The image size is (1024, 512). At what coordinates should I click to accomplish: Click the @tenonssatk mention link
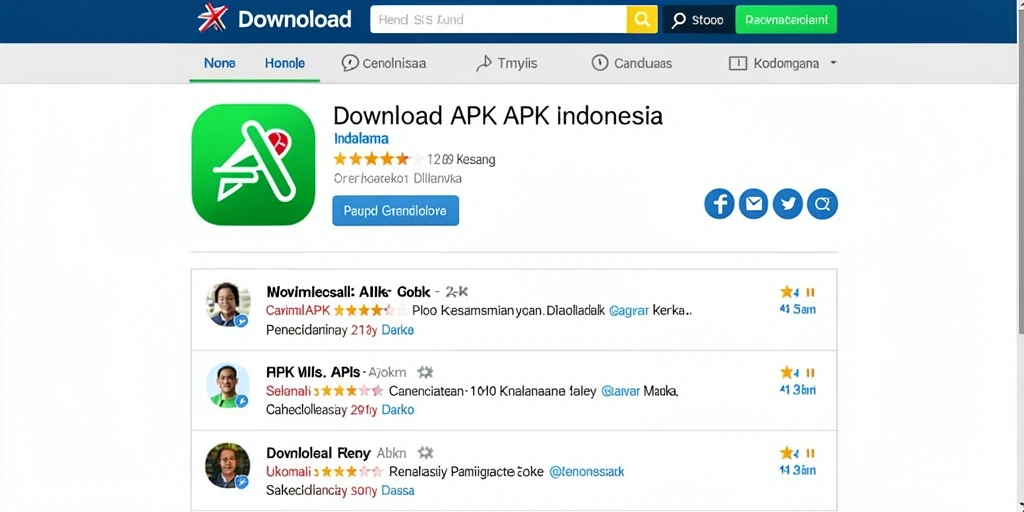click(586, 472)
